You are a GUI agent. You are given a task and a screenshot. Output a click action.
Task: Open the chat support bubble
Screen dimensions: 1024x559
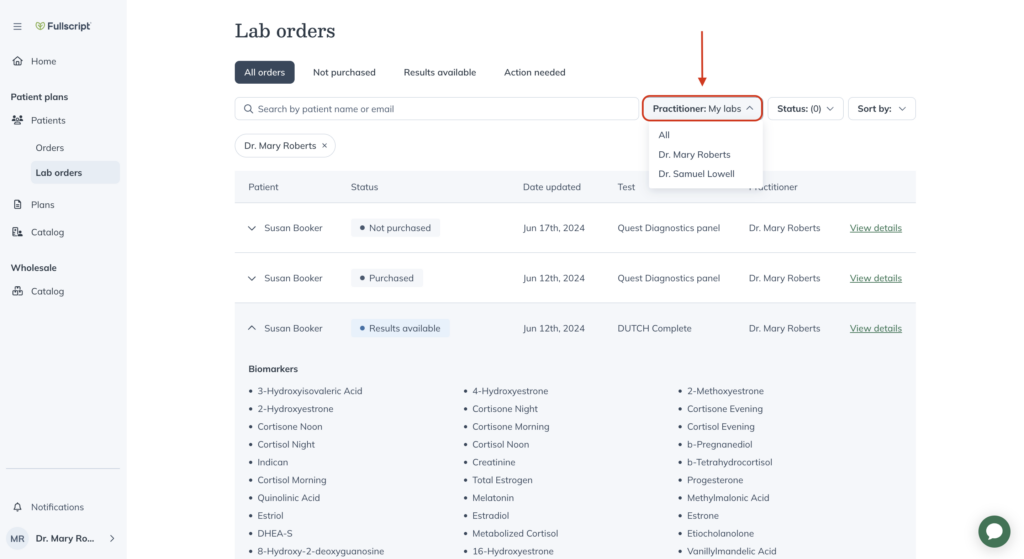(994, 531)
